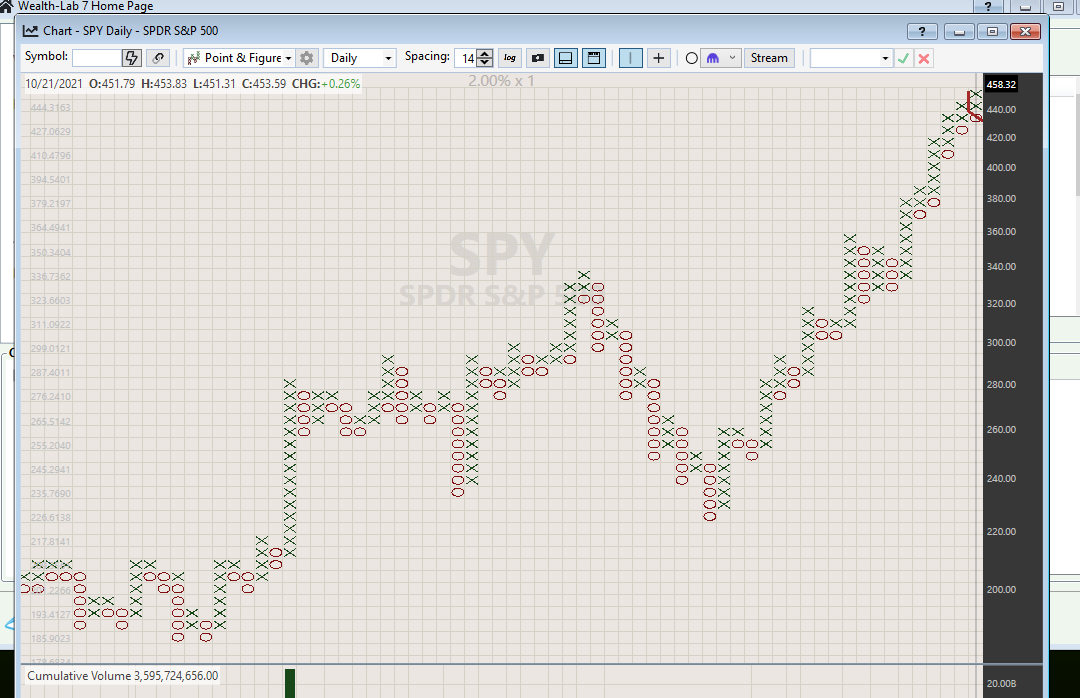Click the main window help button
Image resolution: width=1080 pixels, height=698 pixels.
click(988, 6)
